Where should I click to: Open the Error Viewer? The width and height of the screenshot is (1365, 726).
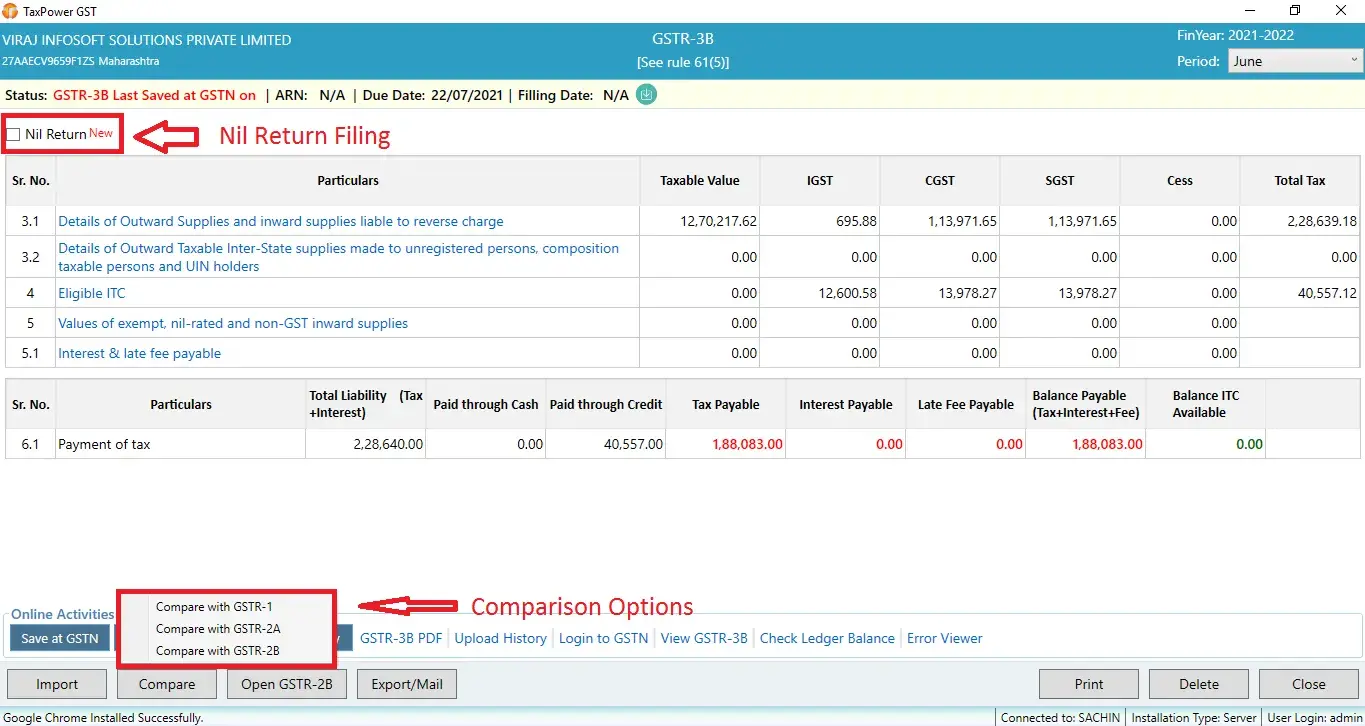[x=944, y=637]
